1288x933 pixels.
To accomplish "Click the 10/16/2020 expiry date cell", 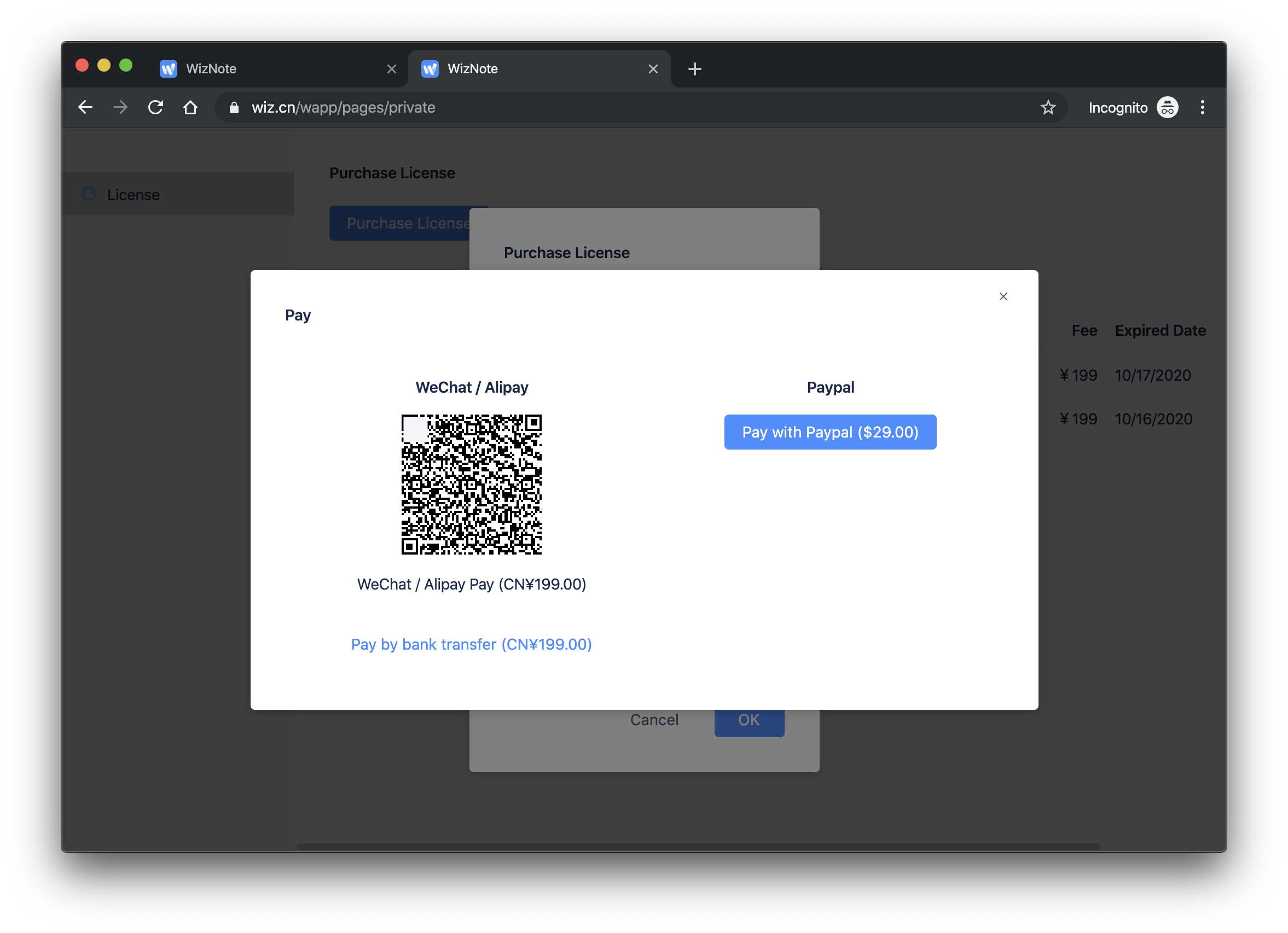I will click(x=1153, y=419).
